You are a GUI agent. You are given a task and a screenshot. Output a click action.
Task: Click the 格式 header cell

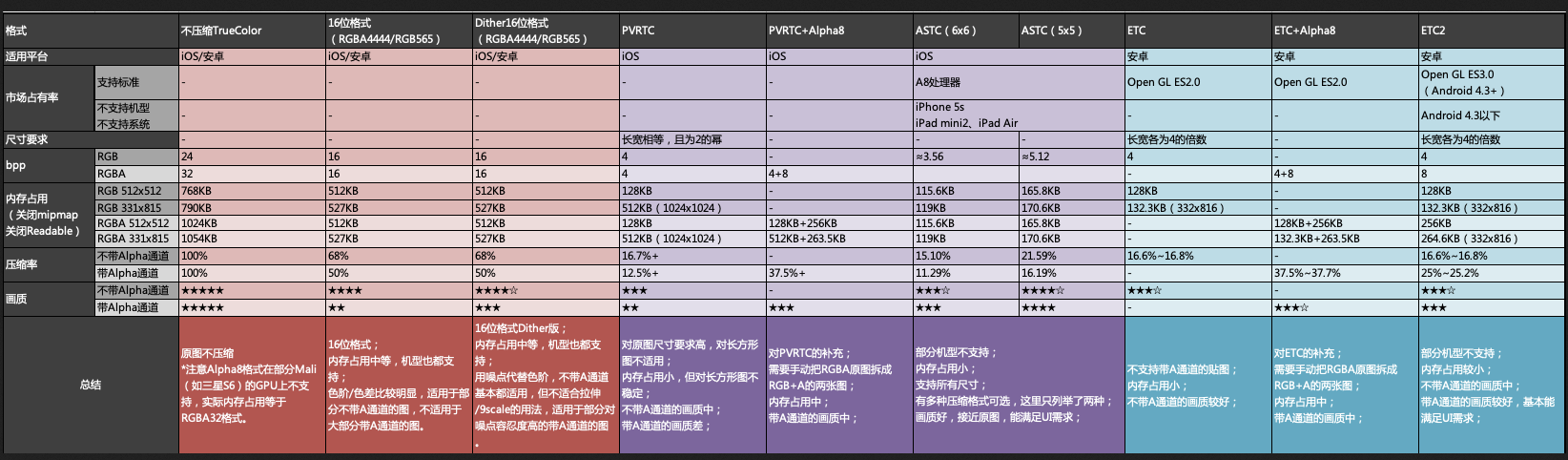click(x=90, y=31)
